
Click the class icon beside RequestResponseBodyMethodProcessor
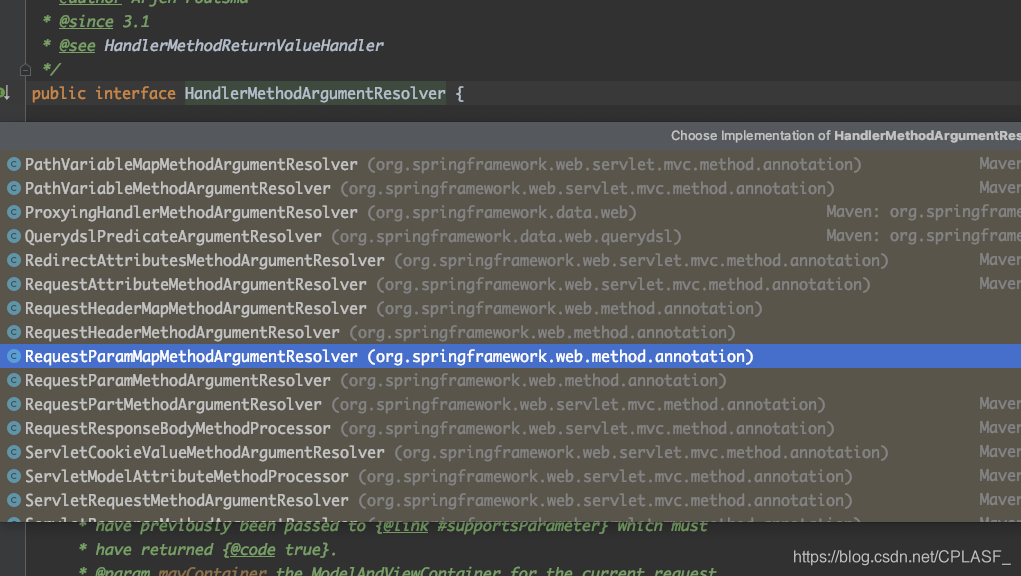point(14,429)
